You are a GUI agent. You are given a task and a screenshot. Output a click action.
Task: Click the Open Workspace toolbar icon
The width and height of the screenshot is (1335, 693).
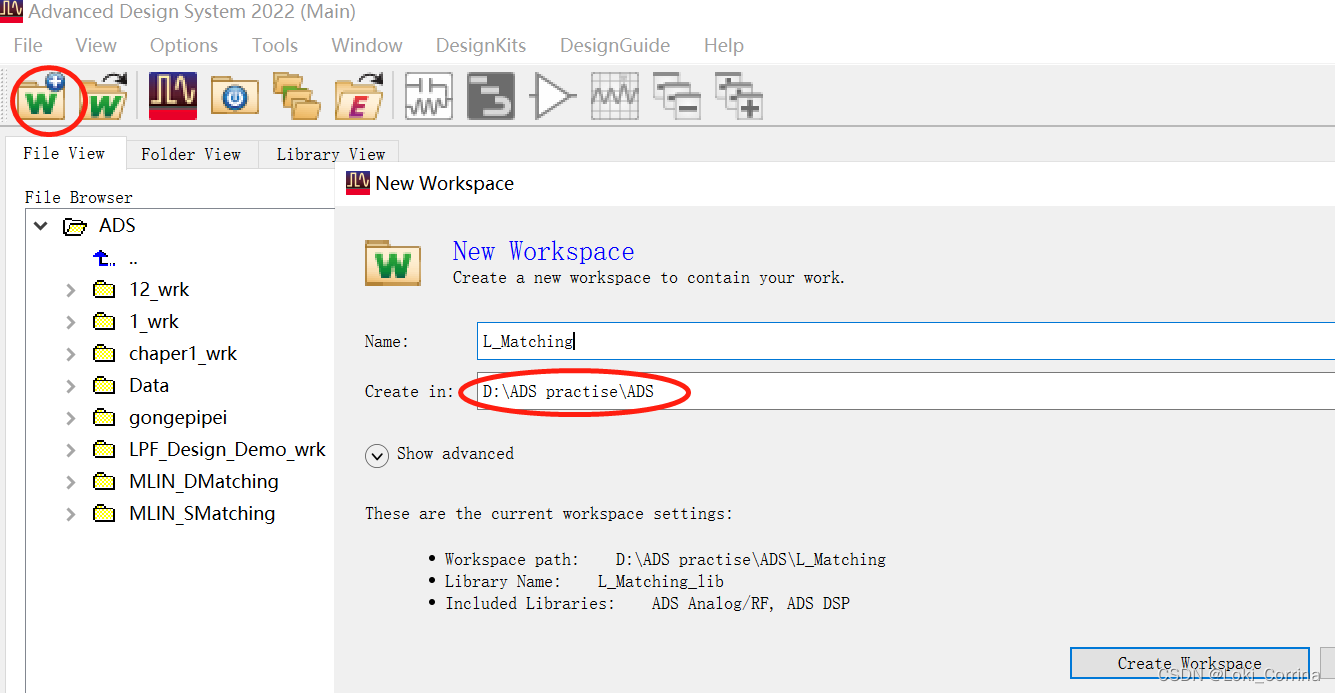click(x=103, y=96)
